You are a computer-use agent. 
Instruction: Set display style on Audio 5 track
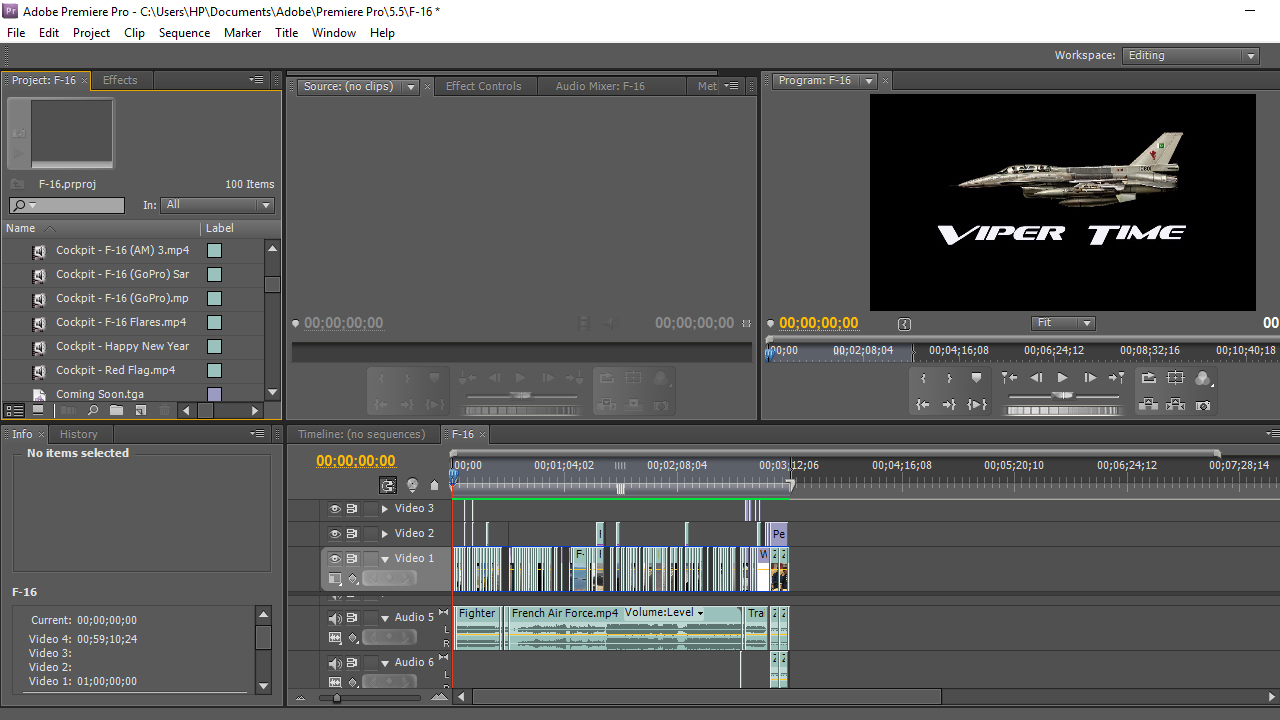click(335, 637)
